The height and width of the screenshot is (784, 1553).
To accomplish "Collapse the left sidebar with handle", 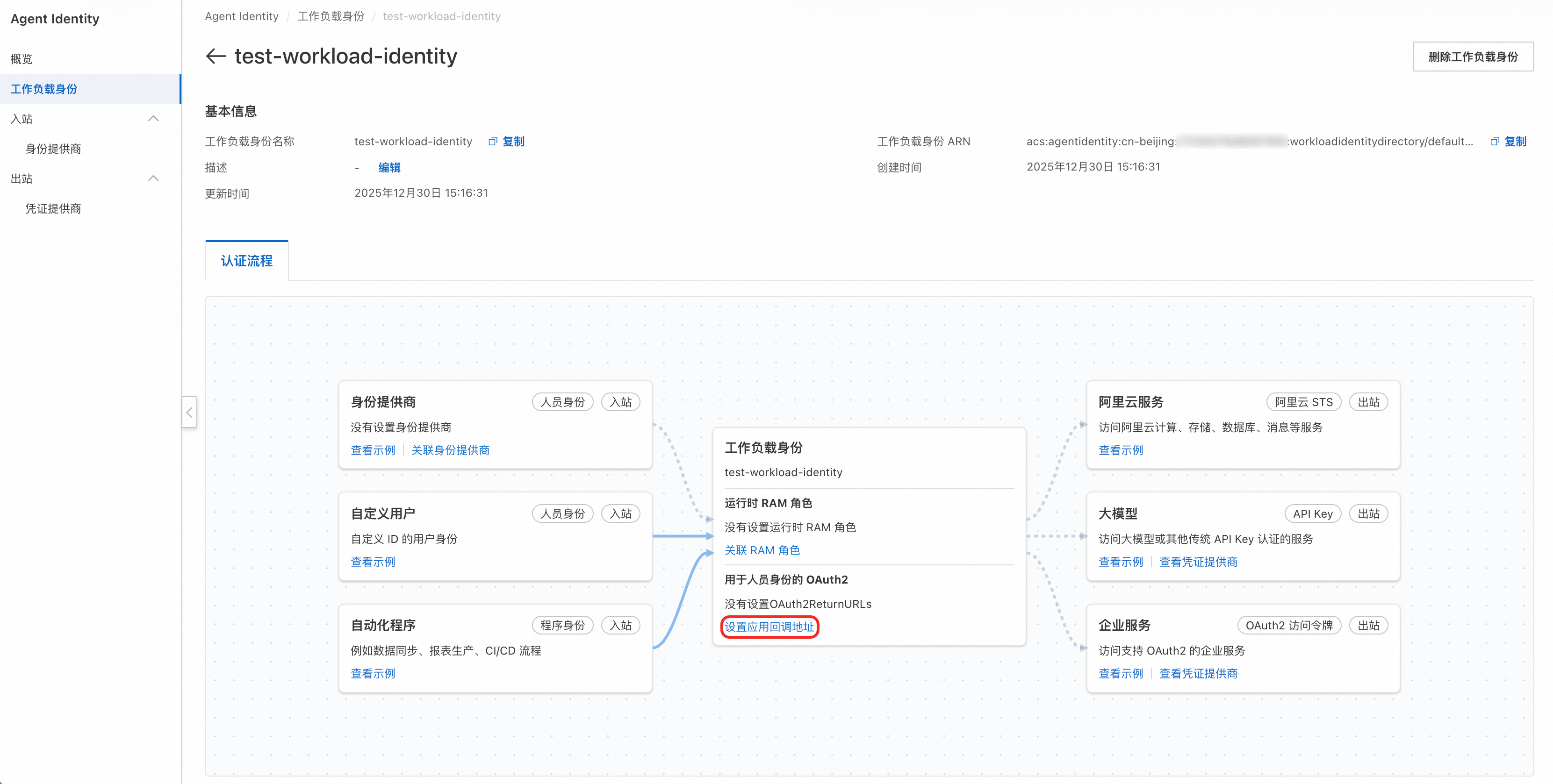I will pos(189,413).
